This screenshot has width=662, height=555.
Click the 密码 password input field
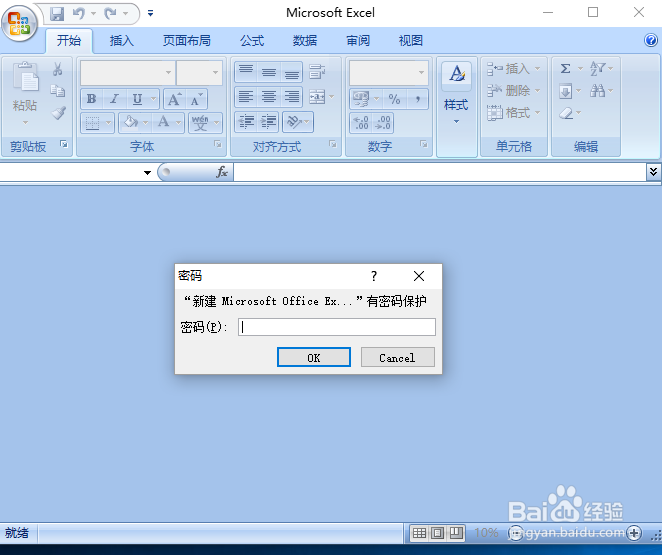tap(337, 327)
